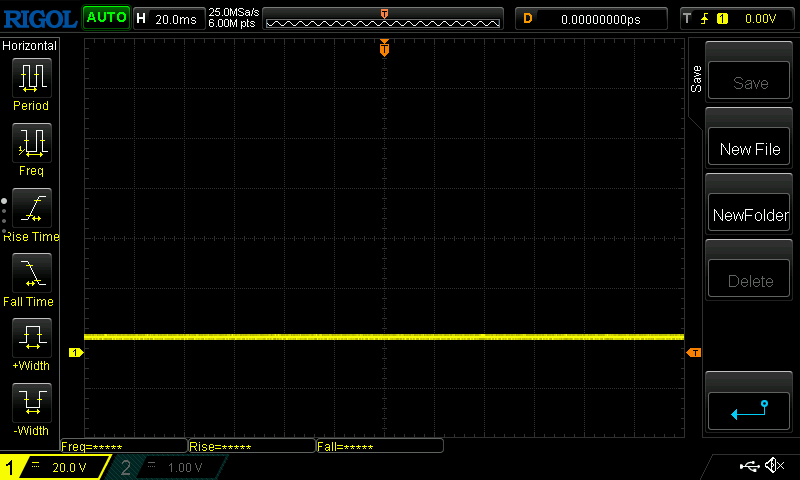Viewport: 800px width, 480px height.
Task: Click the Rise=***** measurement result
Action: (252, 446)
